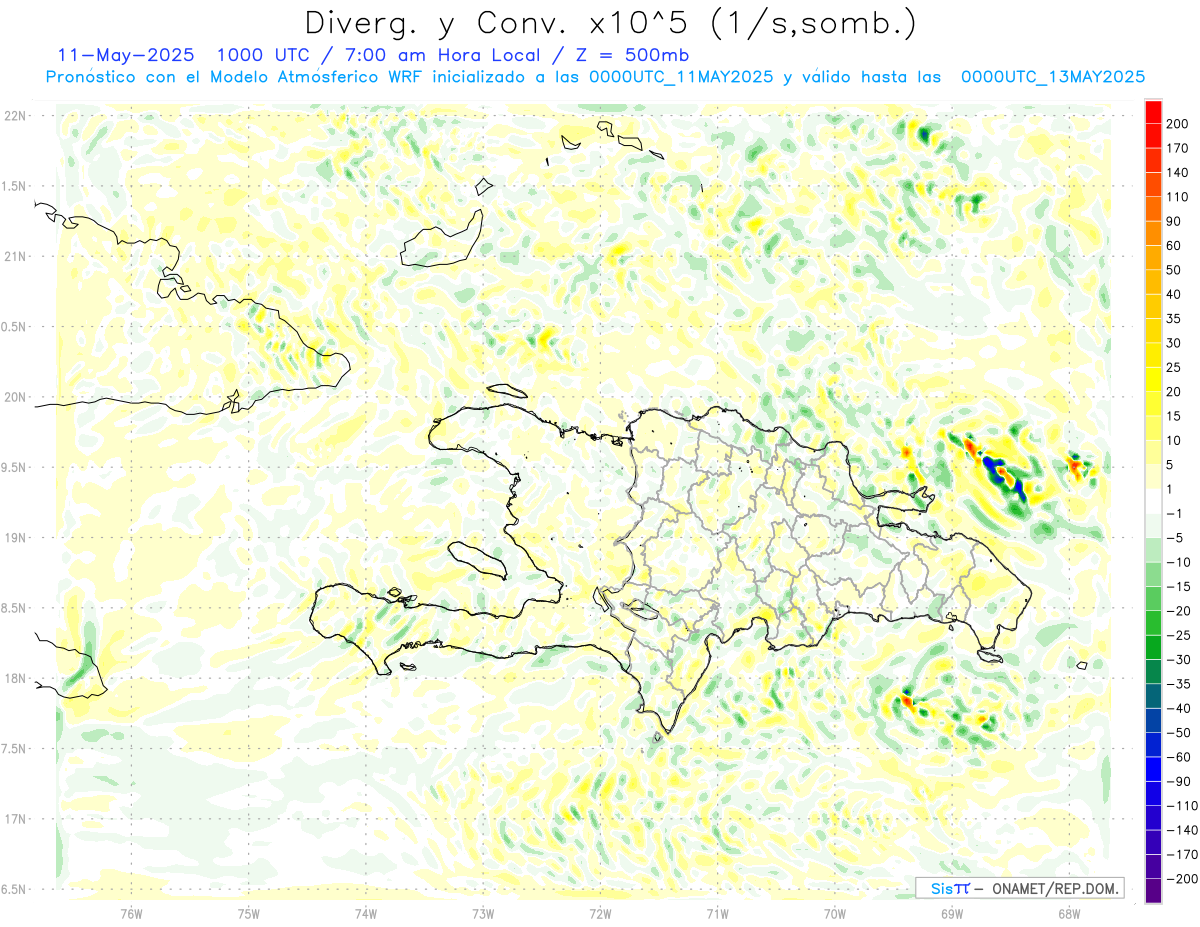The width and height of the screenshot is (1200, 927).
Task: Select the -30 colorbar value
Action: [1177, 660]
